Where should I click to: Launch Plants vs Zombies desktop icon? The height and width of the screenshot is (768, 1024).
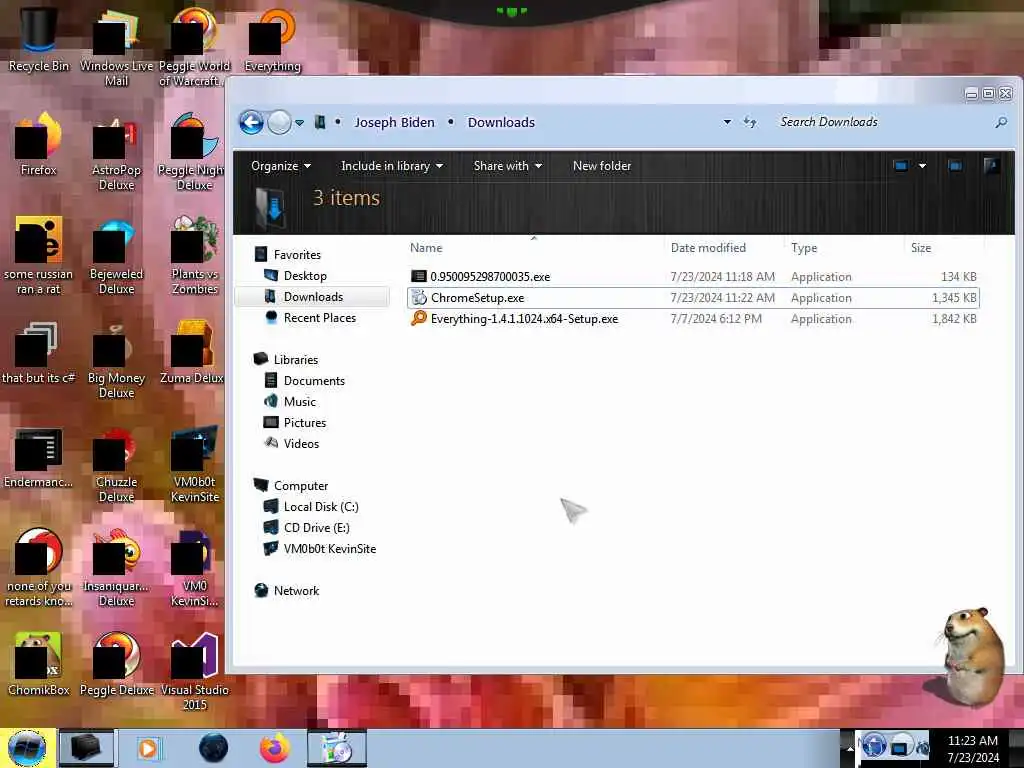click(195, 256)
